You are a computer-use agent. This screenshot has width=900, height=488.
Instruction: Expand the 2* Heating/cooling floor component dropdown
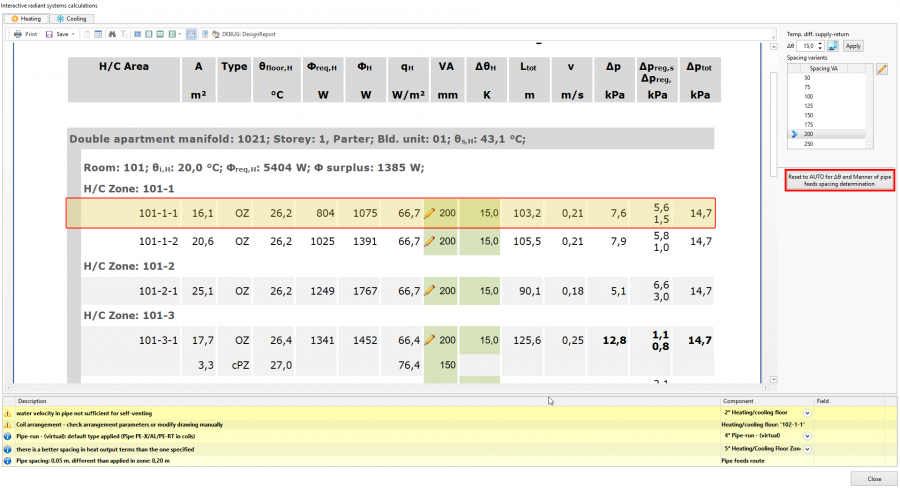[807, 413]
